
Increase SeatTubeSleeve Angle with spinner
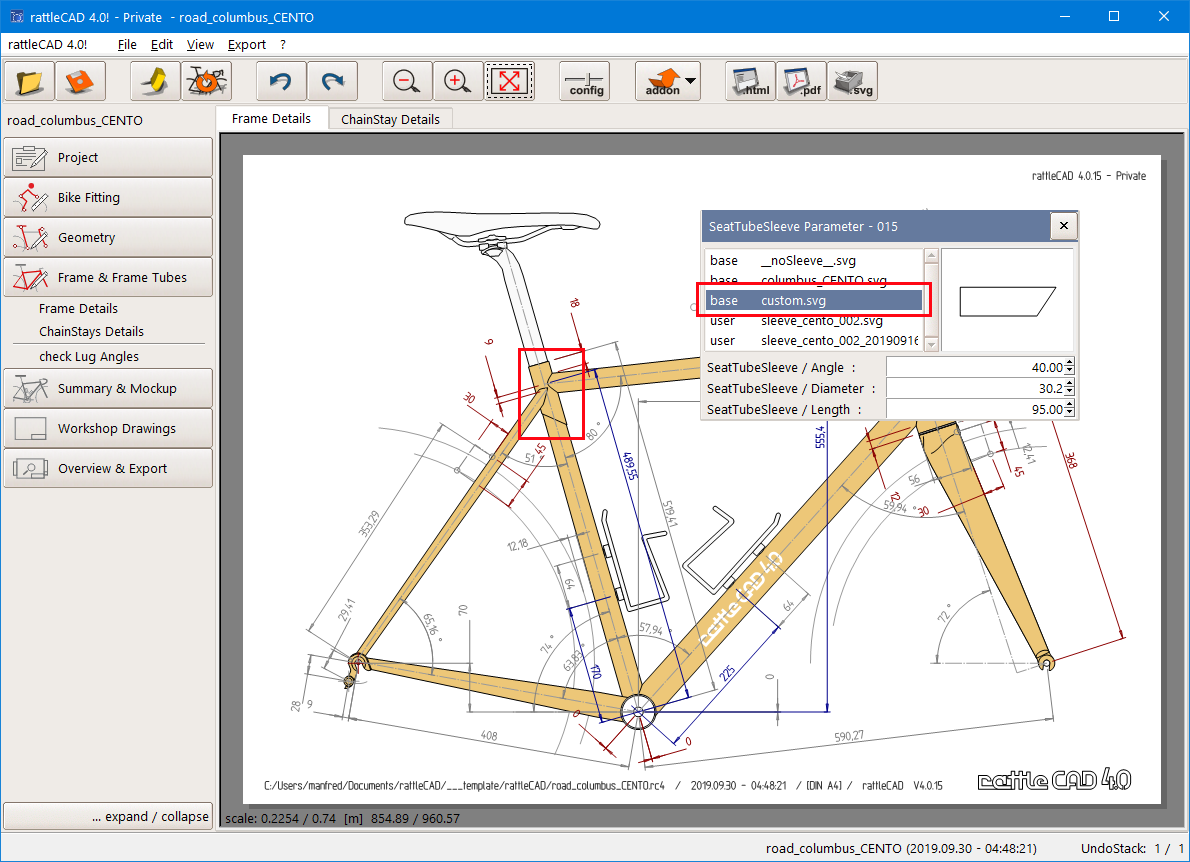click(x=1069, y=363)
